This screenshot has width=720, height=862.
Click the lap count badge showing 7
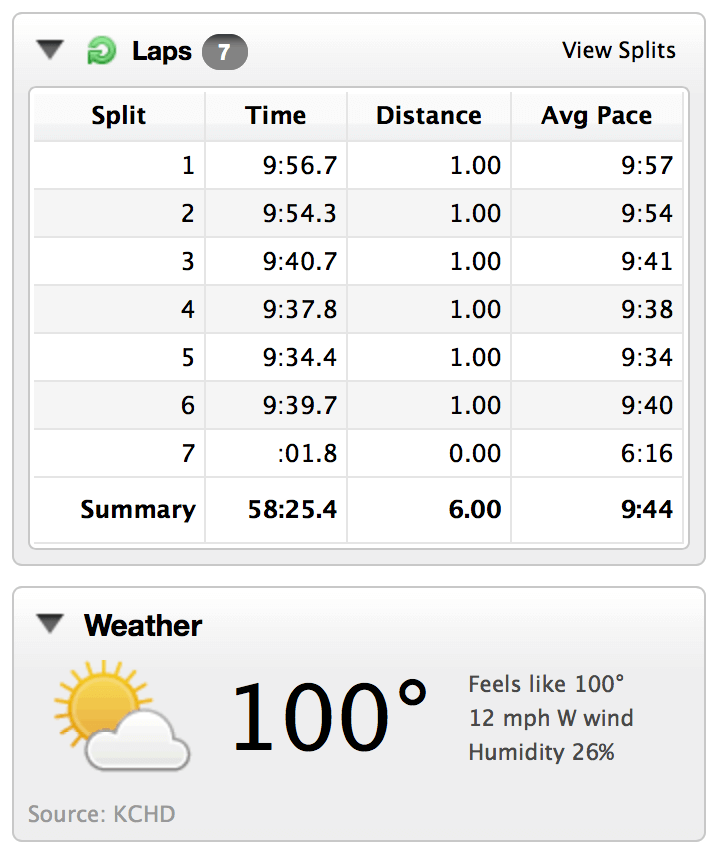225,52
